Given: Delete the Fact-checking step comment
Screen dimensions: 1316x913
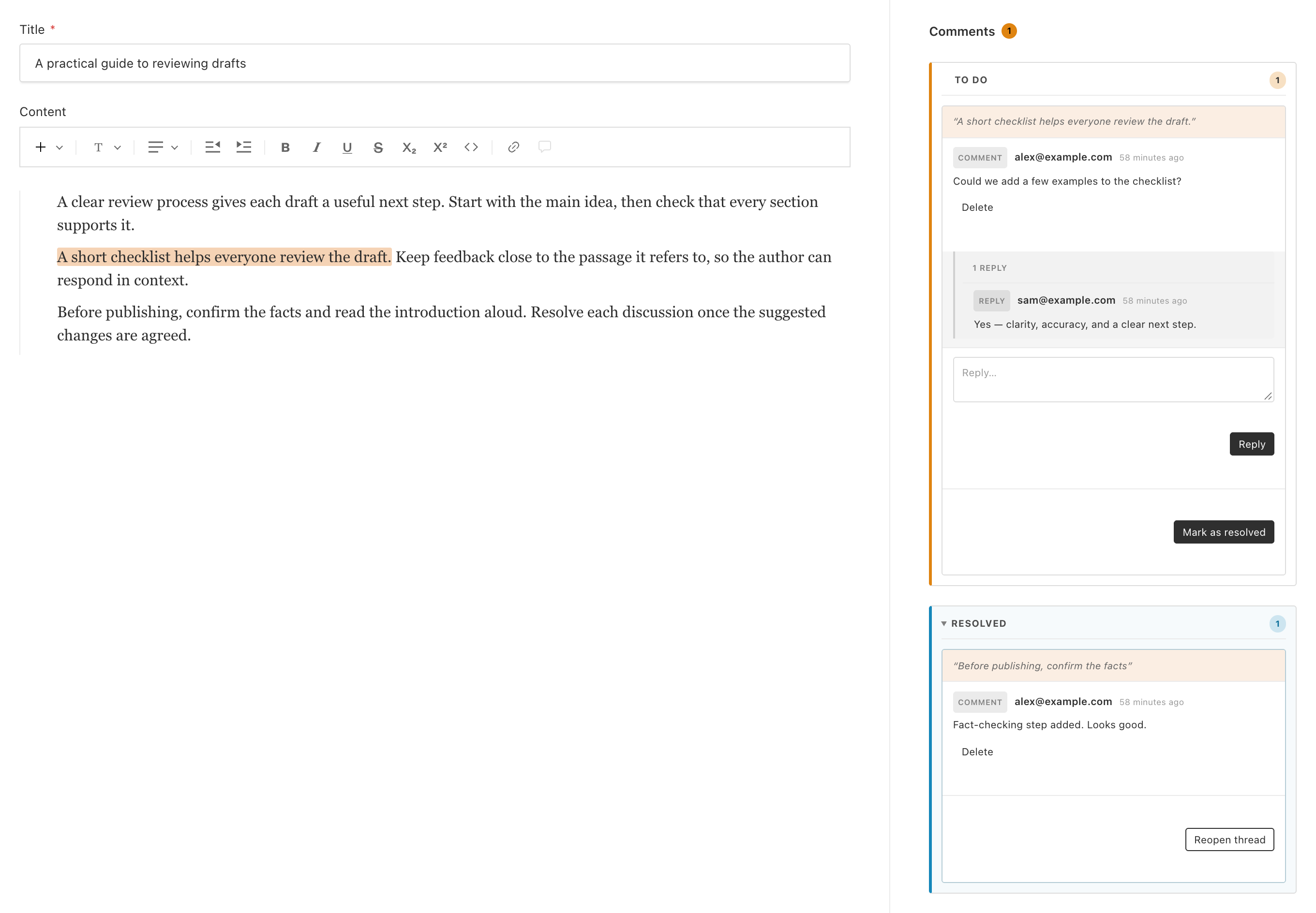Looking at the screenshot, I should (x=977, y=751).
